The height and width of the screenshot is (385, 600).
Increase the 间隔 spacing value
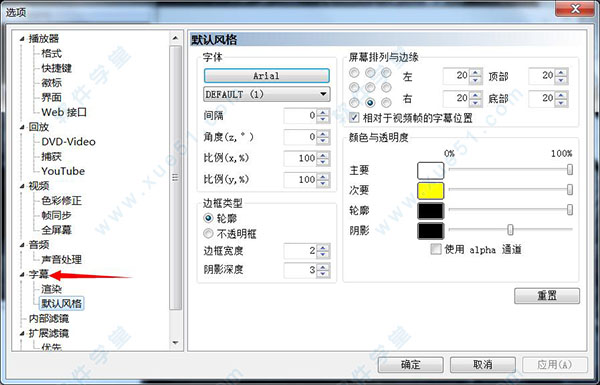coord(323,113)
